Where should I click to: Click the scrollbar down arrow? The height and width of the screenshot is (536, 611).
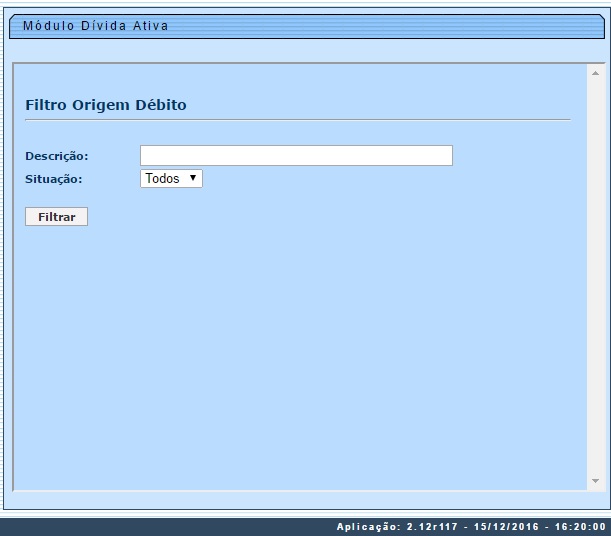pyautogui.click(x=595, y=481)
